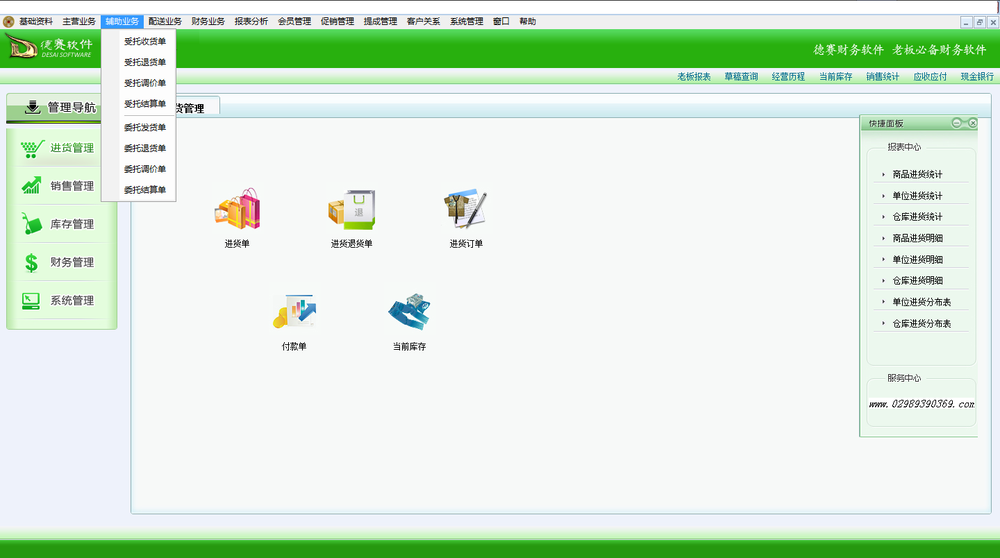
Task: Select the partially hidden 进货管理 tab
Action: [196, 108]
